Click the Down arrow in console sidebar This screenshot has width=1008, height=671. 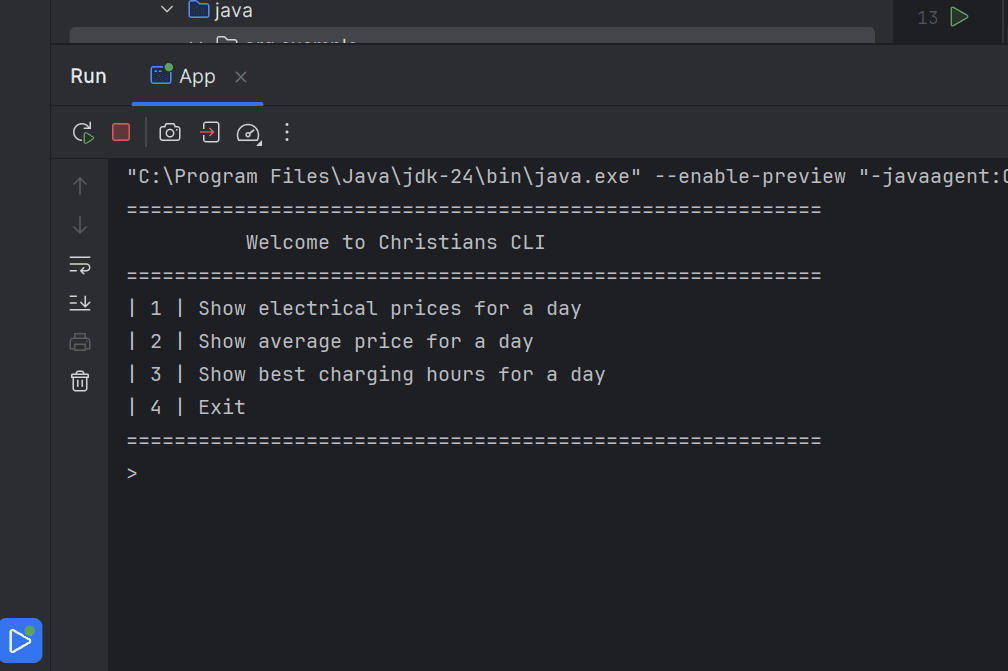coord(80,226)
